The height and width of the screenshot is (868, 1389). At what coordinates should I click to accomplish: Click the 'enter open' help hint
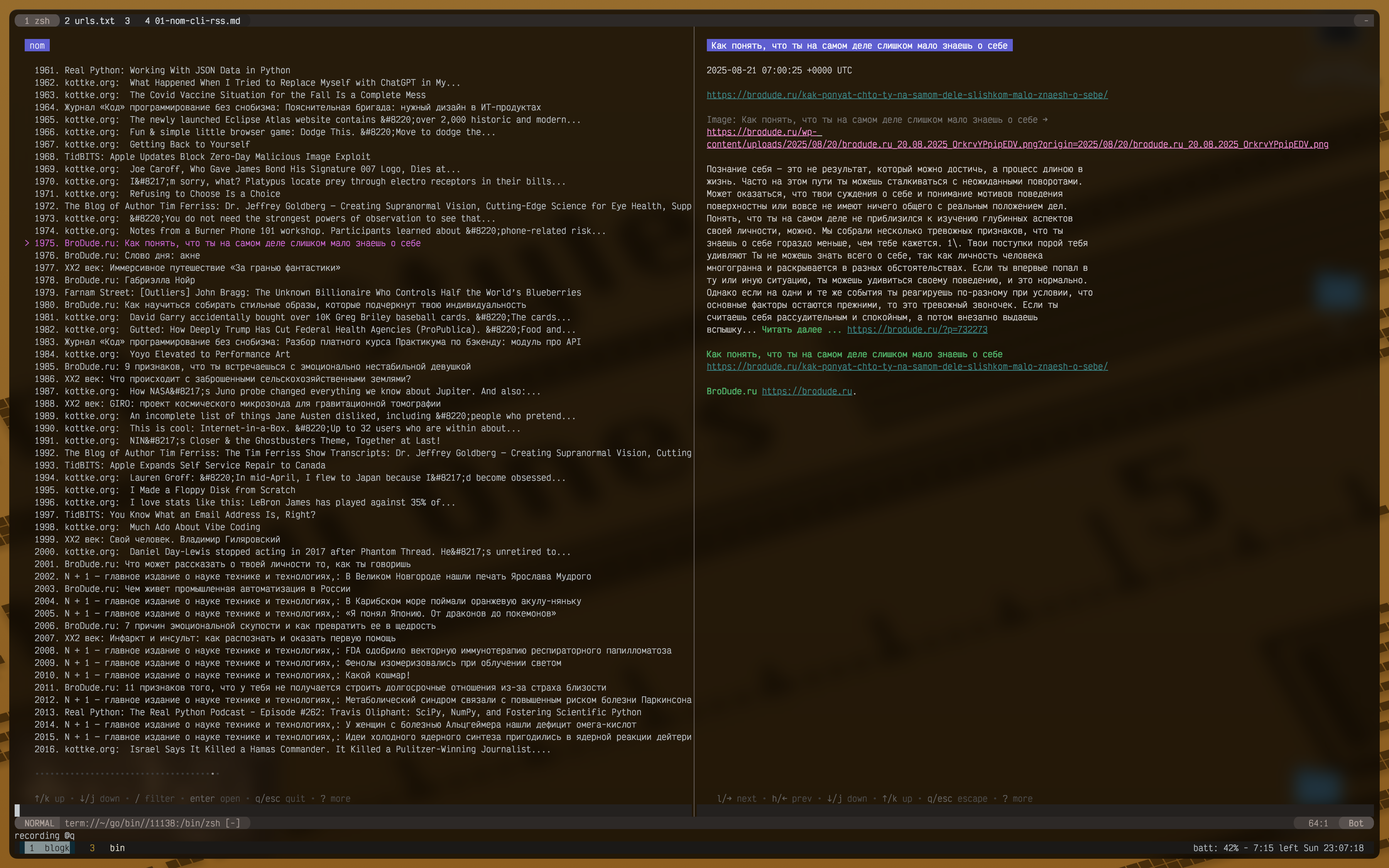pos(215,799)
